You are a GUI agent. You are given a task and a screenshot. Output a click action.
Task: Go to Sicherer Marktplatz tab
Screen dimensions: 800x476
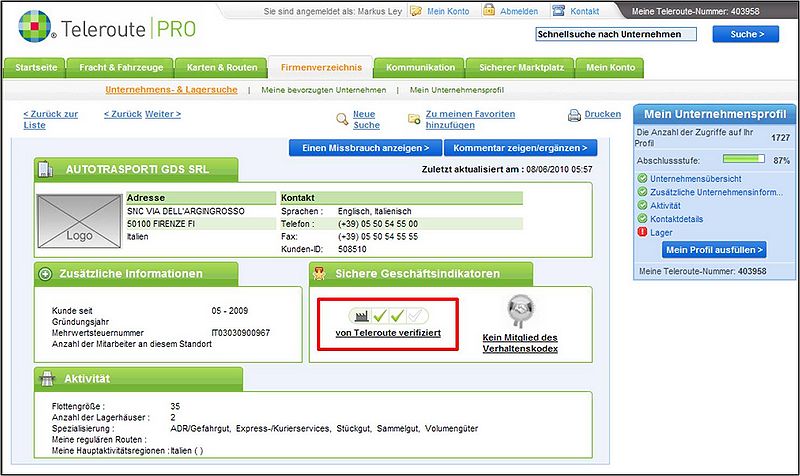(520, 67)
